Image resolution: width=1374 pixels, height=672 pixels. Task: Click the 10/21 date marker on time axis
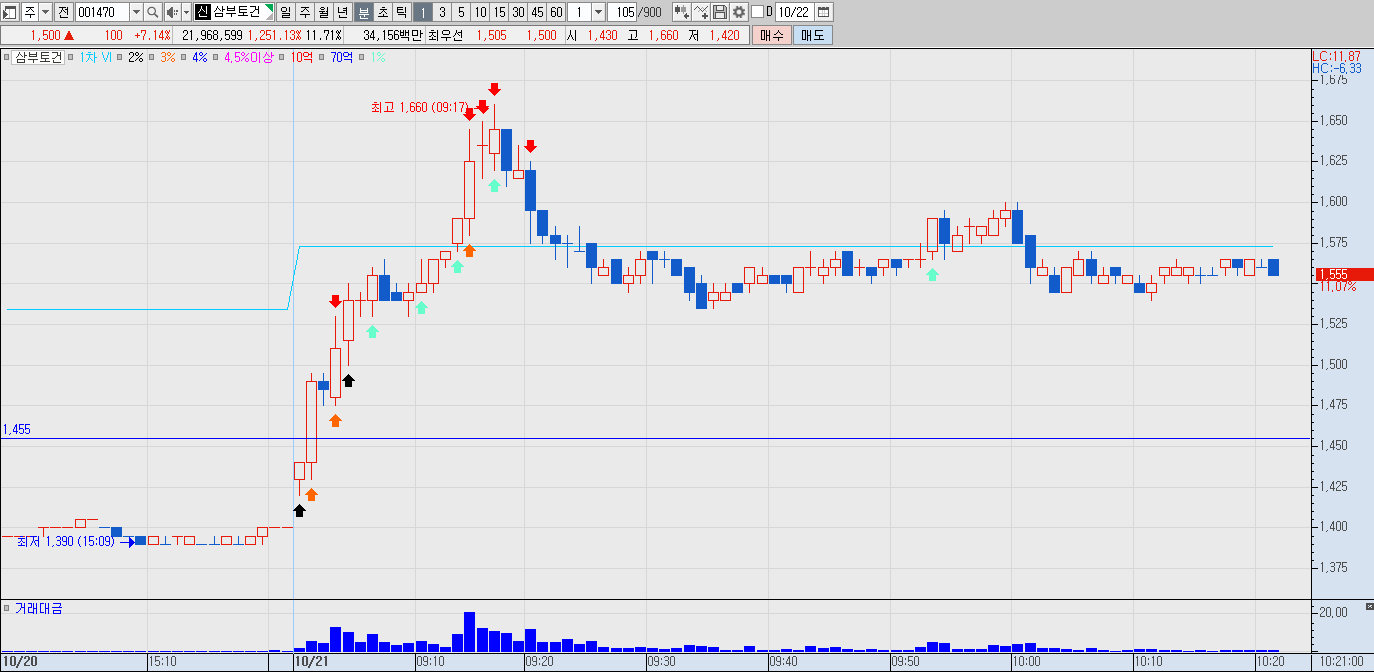(x=312, y=662)
